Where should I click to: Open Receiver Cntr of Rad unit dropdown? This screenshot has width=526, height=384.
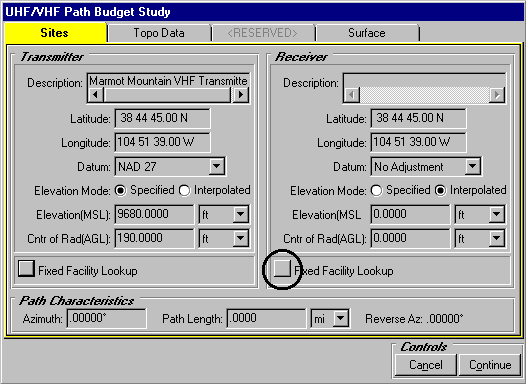[x=496, y=238]
